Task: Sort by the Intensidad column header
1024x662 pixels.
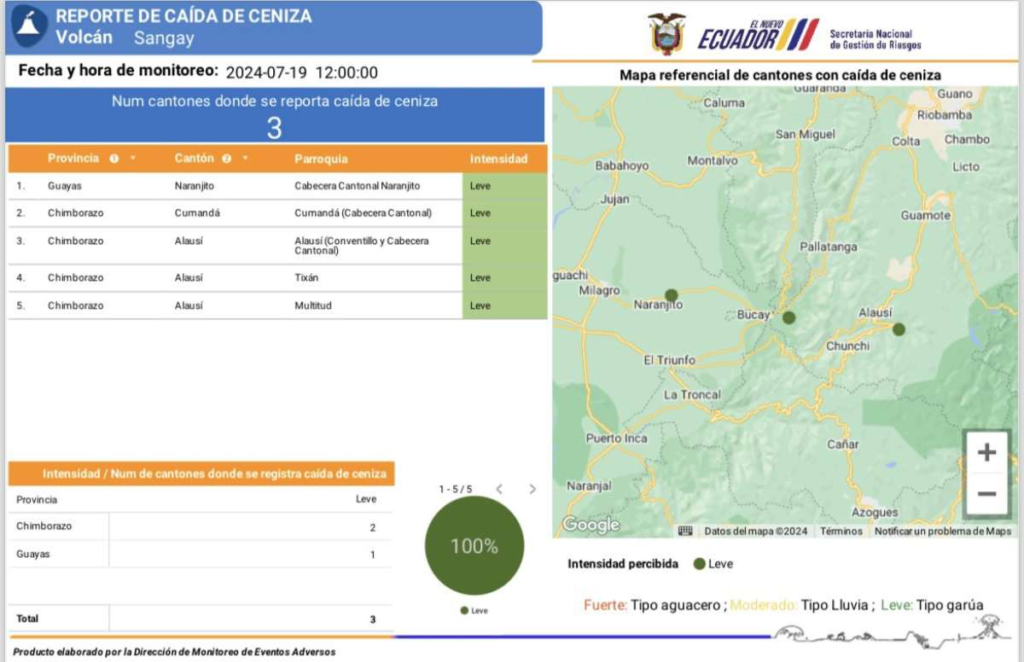Action: point(498,159)
